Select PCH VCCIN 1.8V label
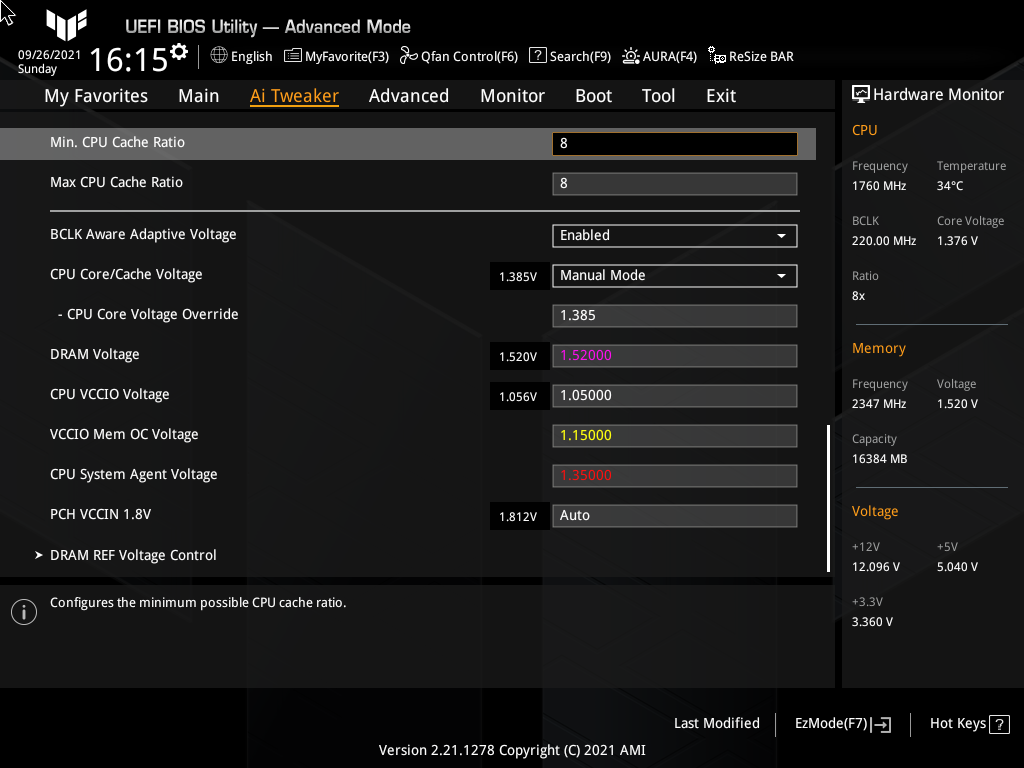 coord(101,515)
